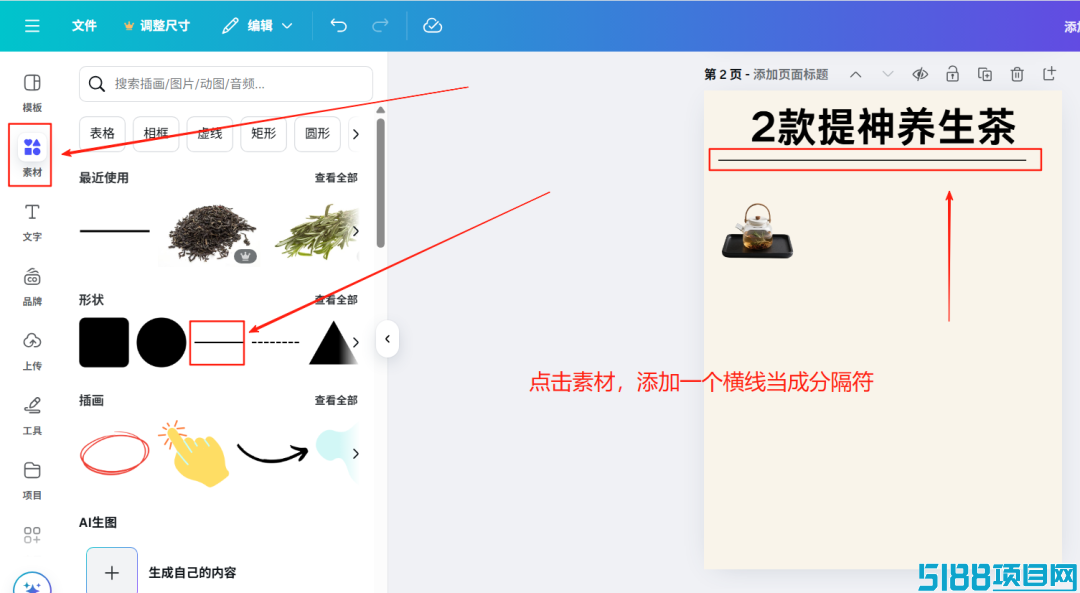
Task: Open the hamburger main menu
Action: (x=32, y=25)
